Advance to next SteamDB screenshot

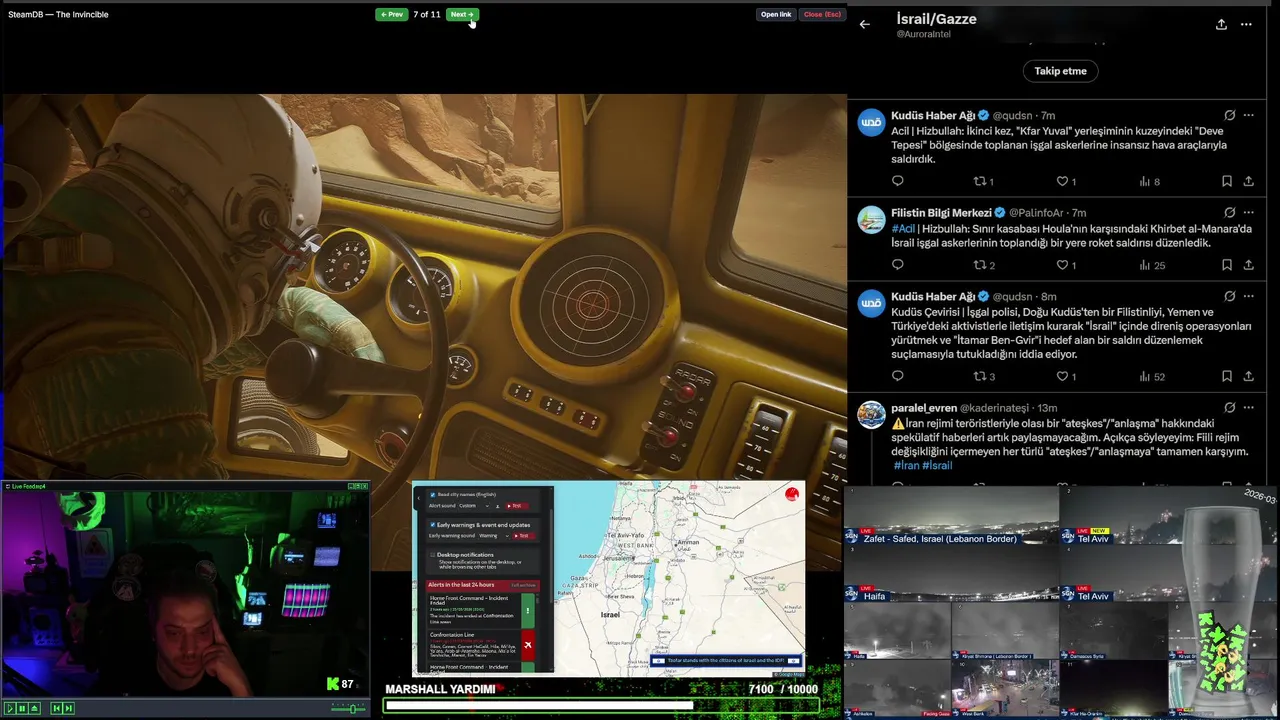coord(462,14)
